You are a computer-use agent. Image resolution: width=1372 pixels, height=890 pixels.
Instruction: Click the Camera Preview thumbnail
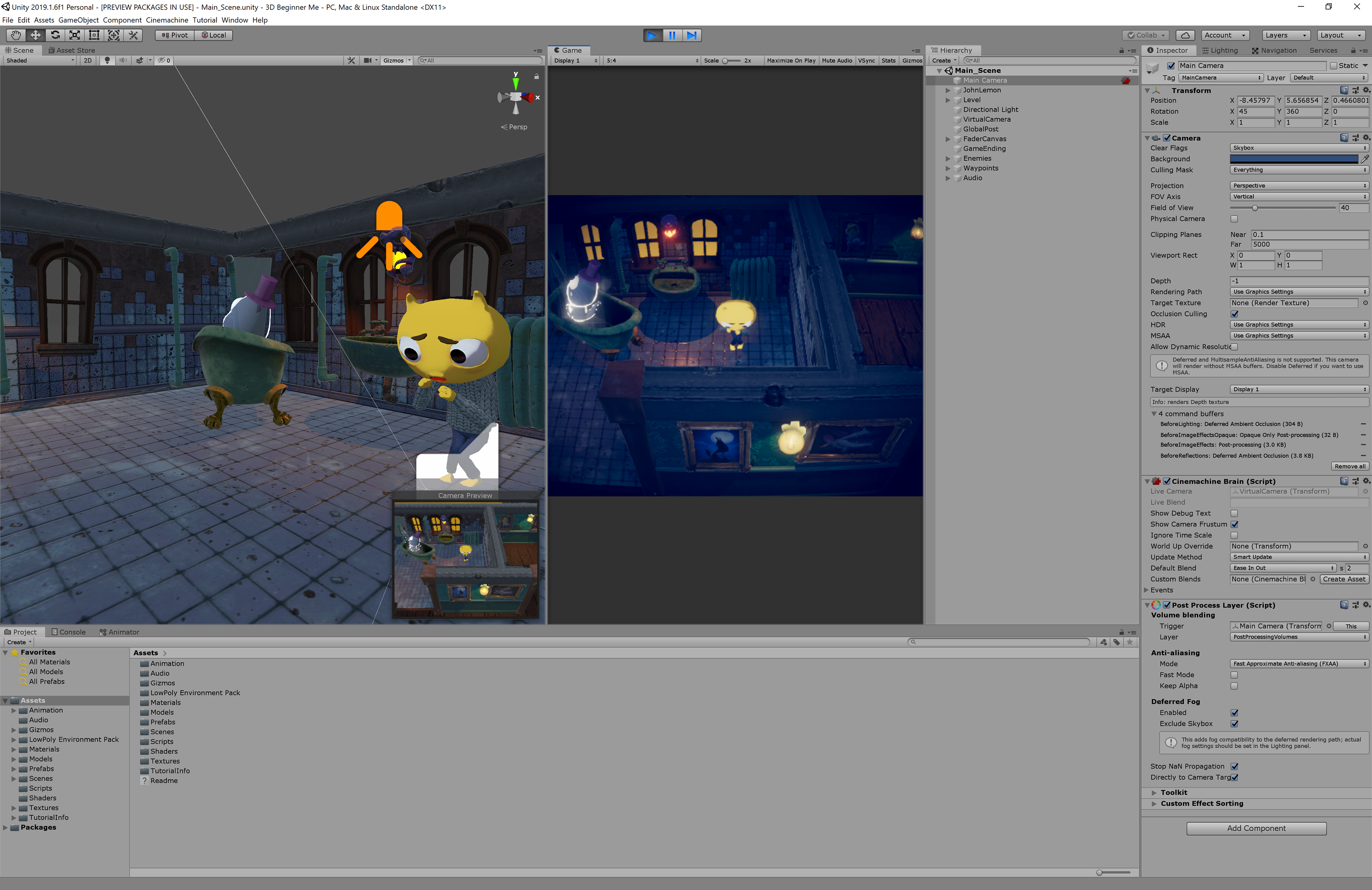point(465,559)
